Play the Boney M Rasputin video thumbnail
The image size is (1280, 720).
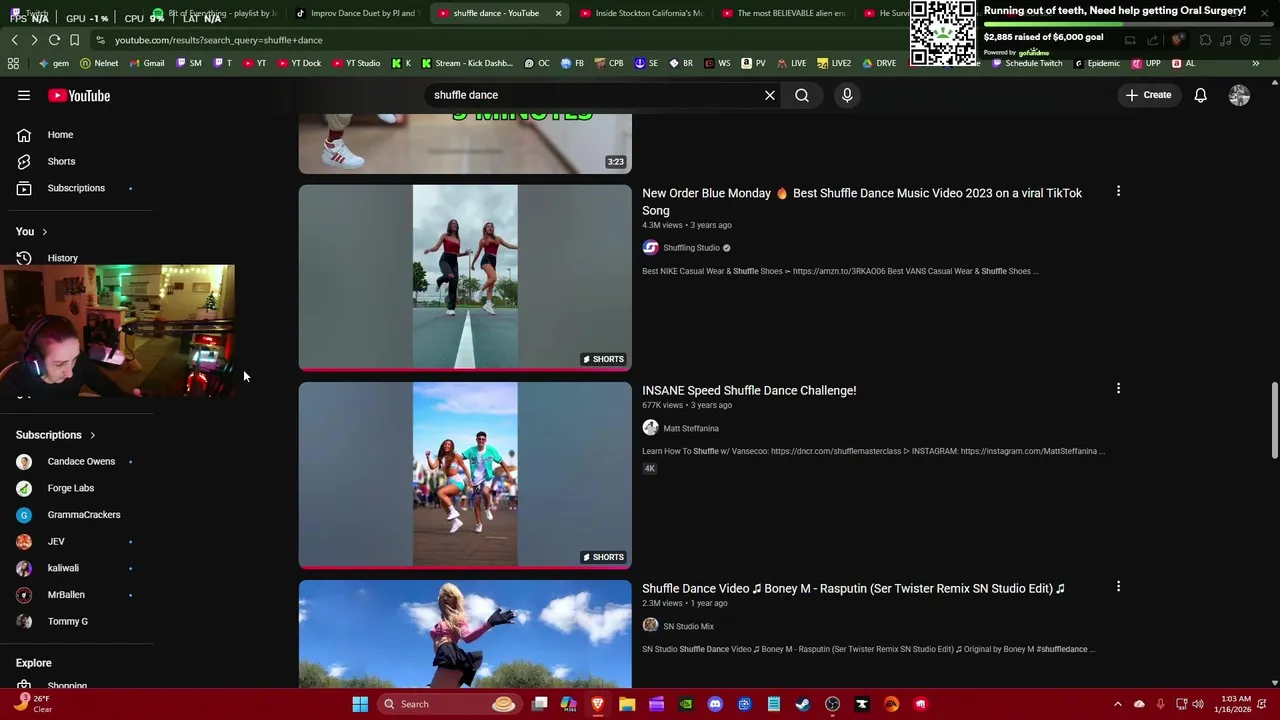(465, 634)
